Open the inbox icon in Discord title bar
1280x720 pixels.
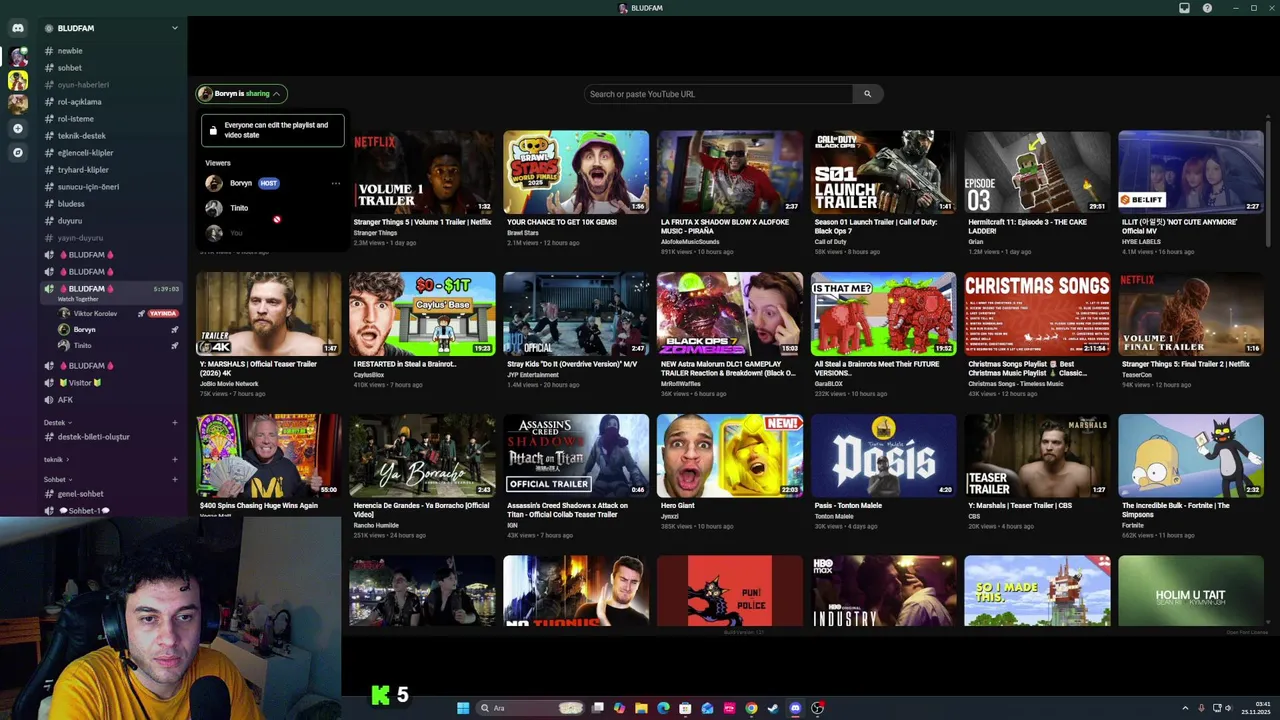[x=1184, y=8]
